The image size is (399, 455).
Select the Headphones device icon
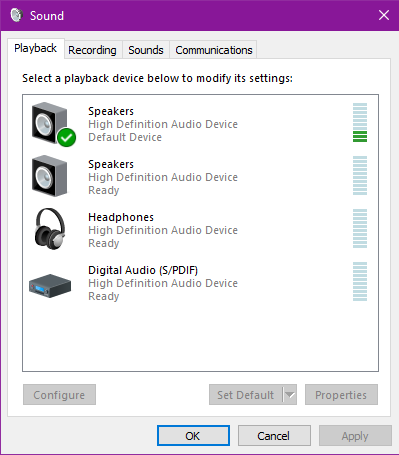[x=50, y=229]
